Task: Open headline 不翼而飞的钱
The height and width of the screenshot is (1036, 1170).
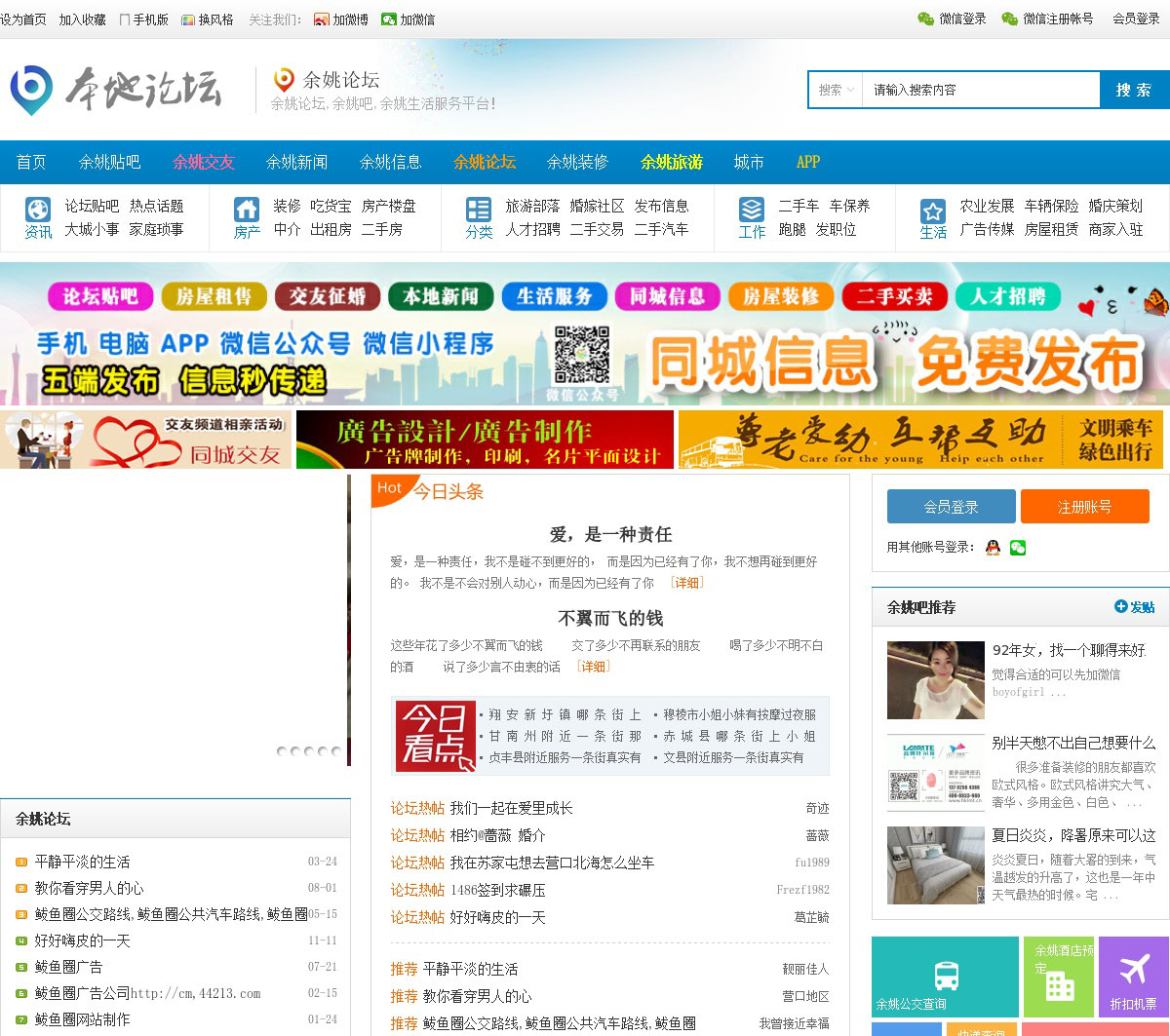Action: click(610, 618)
